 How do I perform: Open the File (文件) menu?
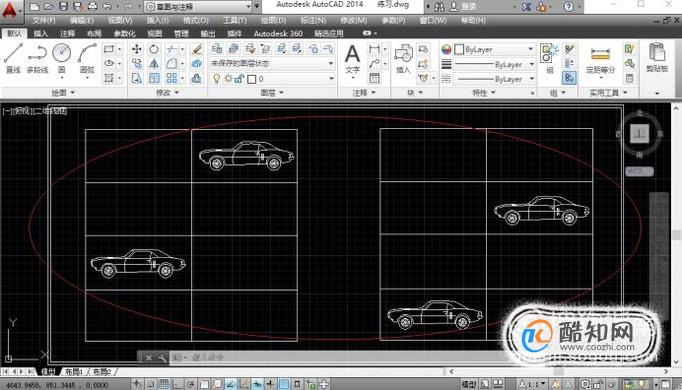(x=44, y=20)
